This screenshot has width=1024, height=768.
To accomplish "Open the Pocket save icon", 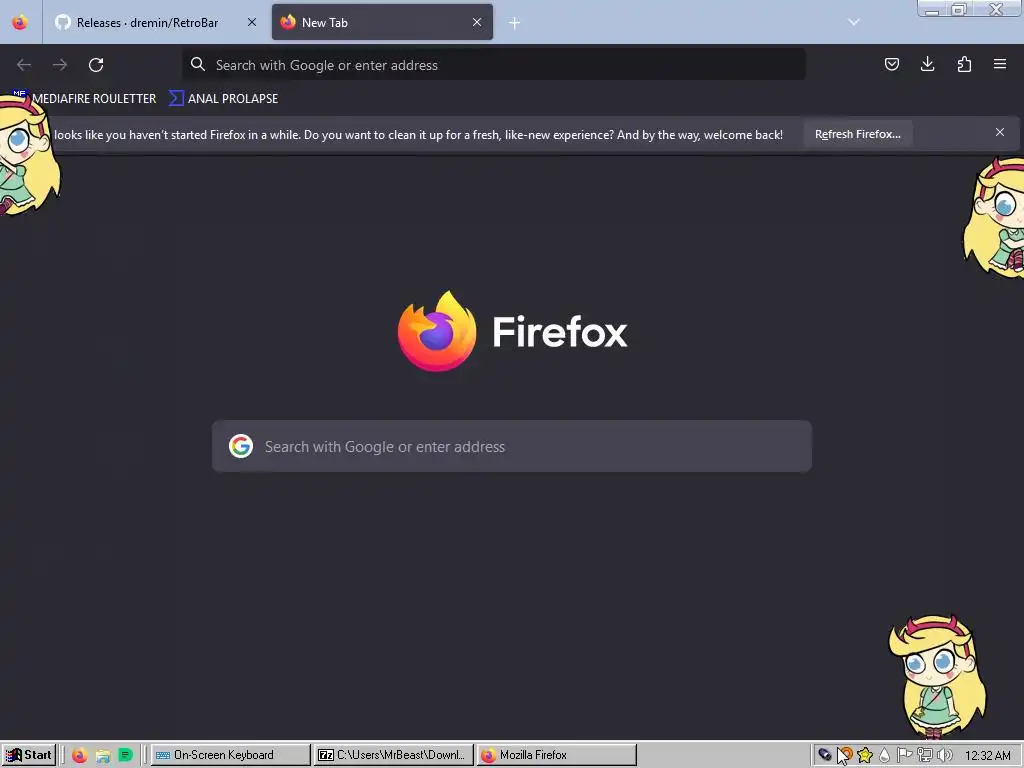I will tap(891, 64).
